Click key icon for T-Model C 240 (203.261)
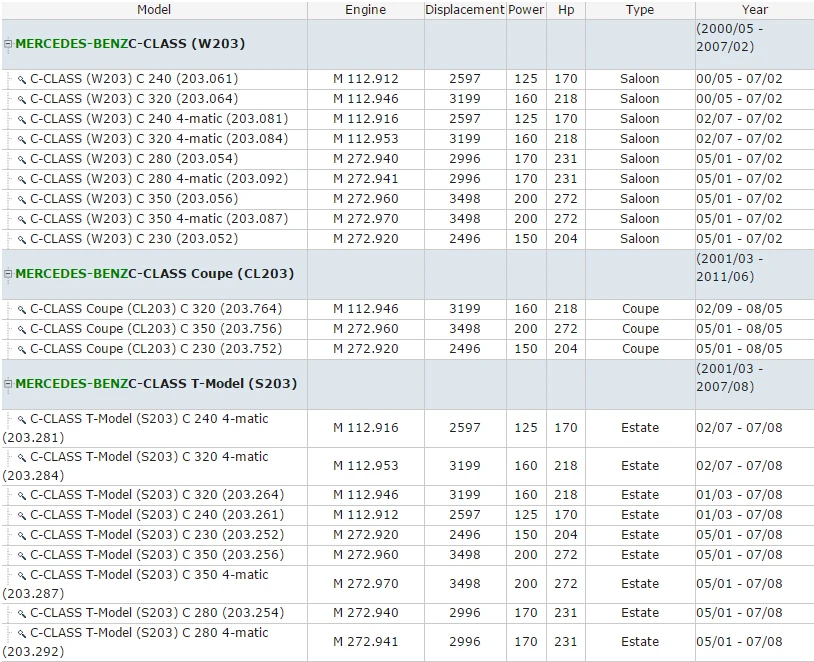Screen dimensions: 814x662 click(22, 516)
